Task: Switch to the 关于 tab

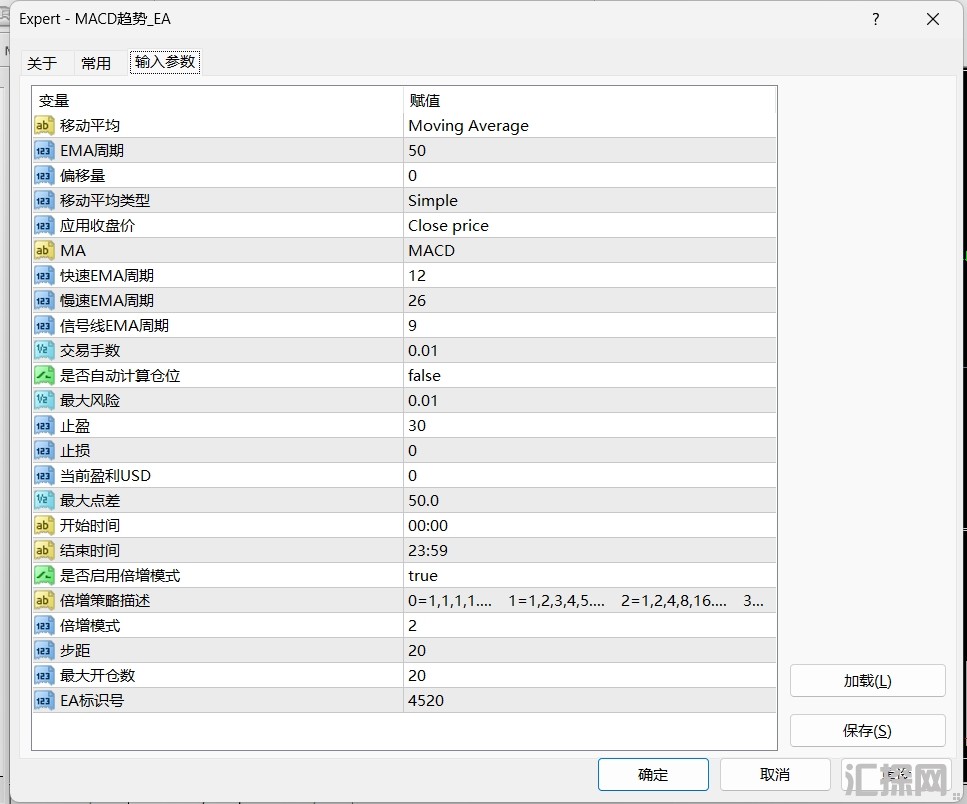Action: click(x=42, y=63)
